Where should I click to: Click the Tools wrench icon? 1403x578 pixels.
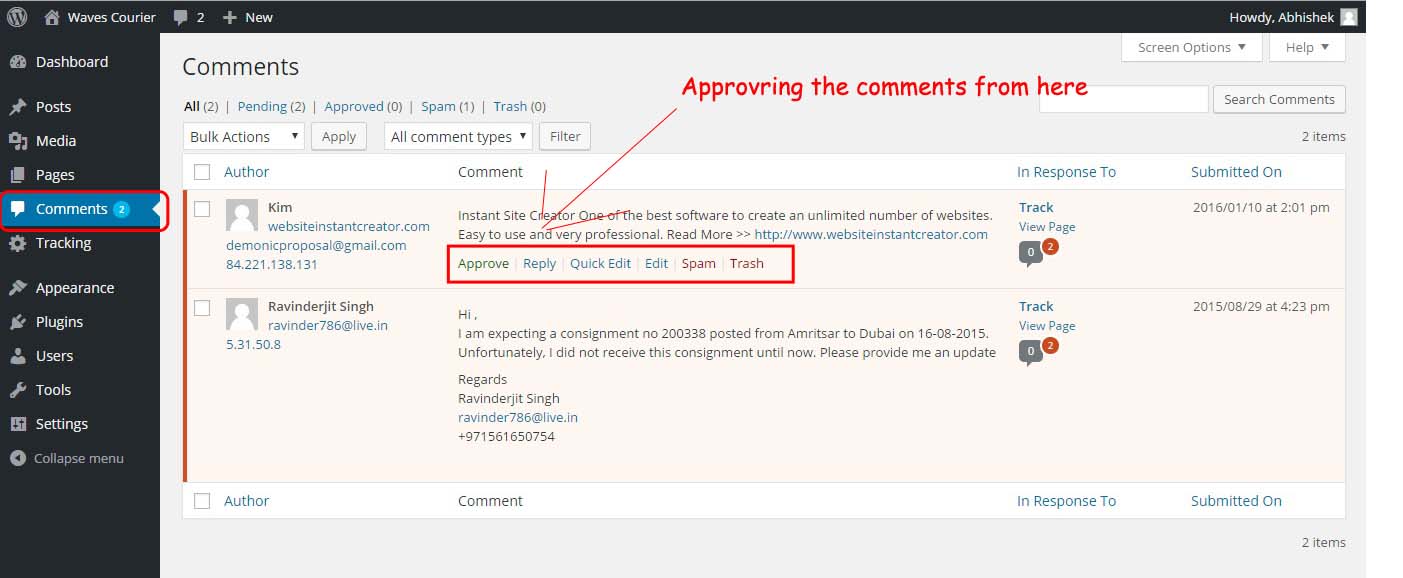pyautogui.click(x=18, y=390)
